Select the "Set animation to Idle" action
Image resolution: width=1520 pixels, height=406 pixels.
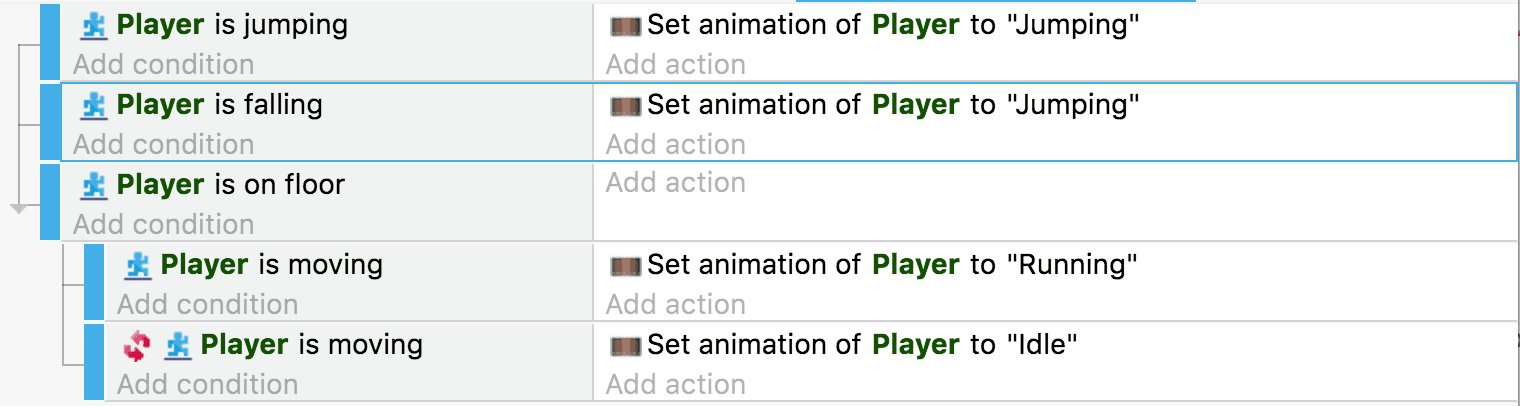coord(862,345)
